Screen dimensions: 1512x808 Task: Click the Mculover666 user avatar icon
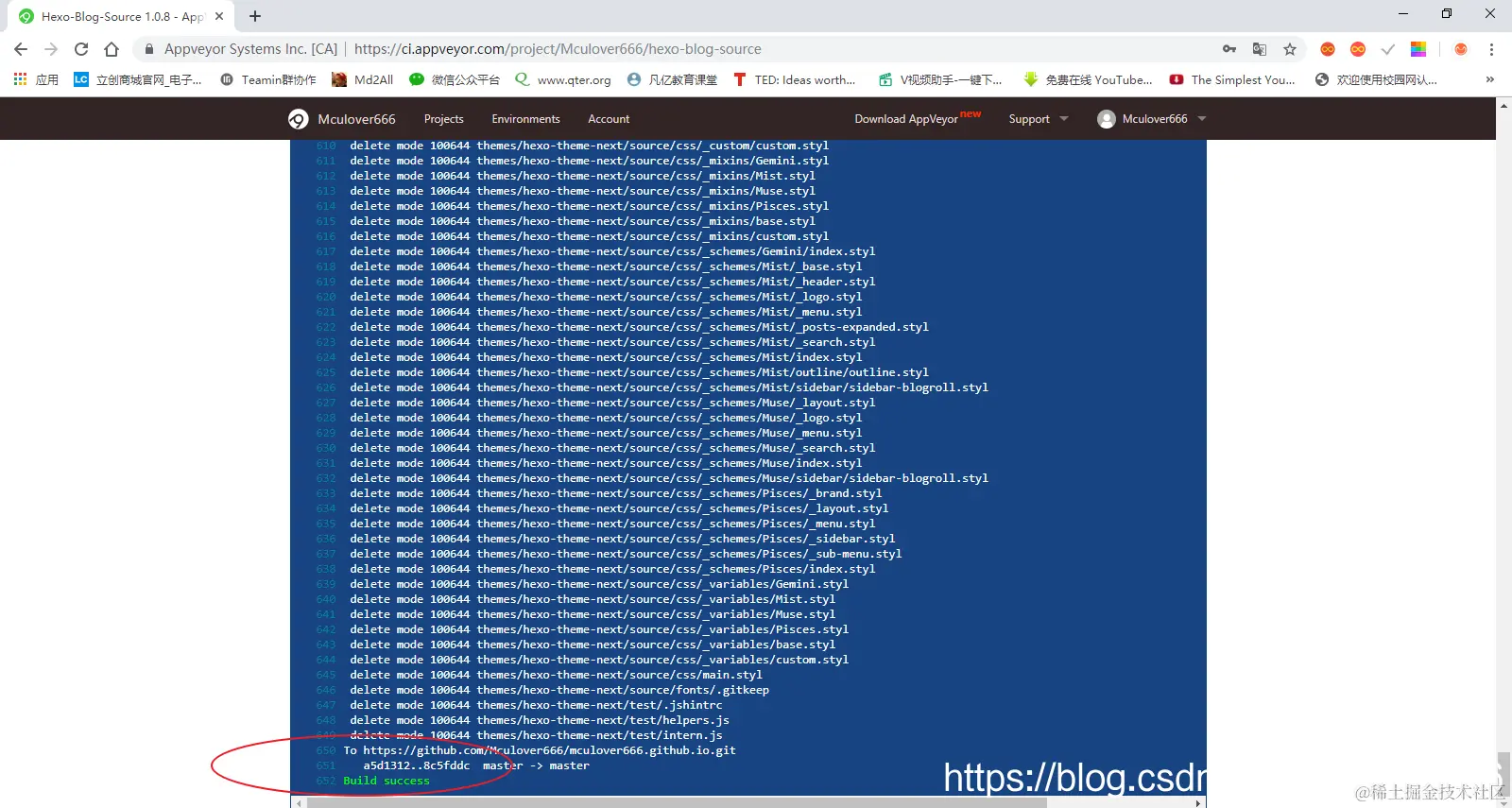coord(1107,119)
